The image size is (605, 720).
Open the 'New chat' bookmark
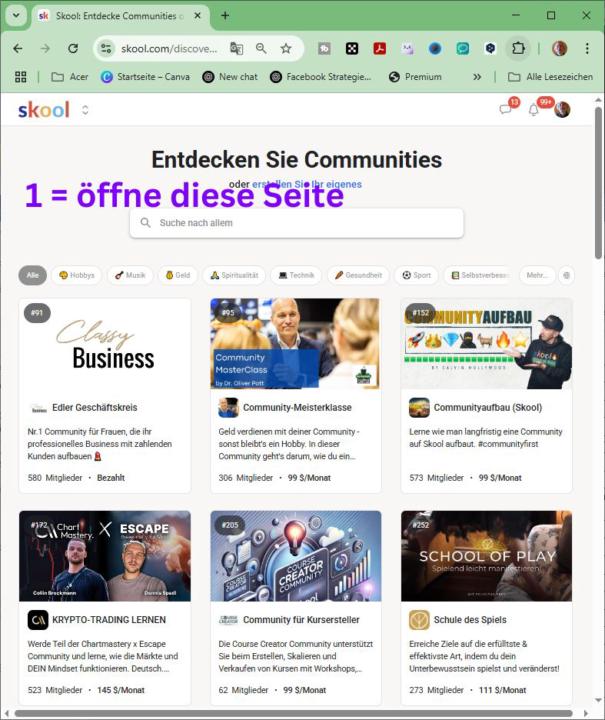point(230,77)
